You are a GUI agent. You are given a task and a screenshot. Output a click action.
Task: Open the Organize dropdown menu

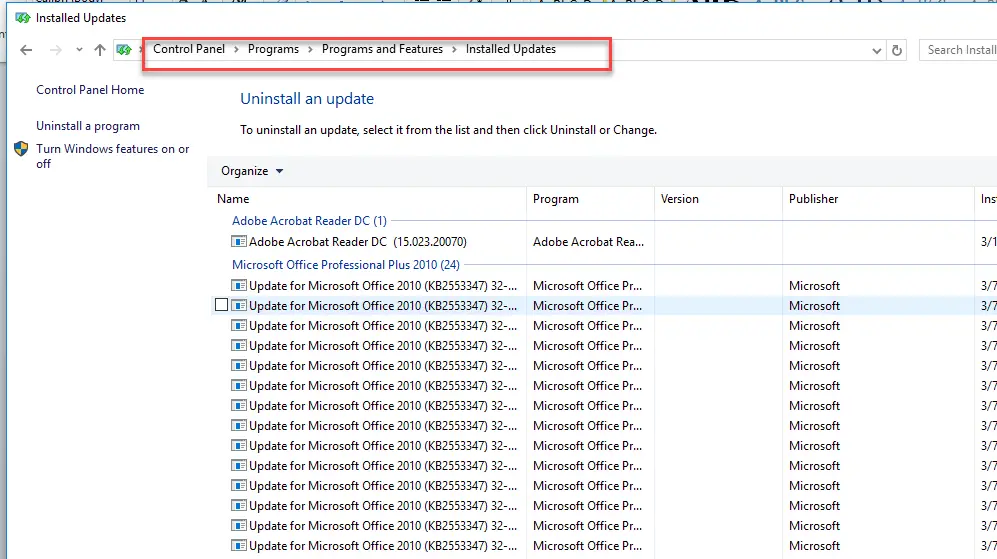pyautogui.click(x=252, y=171)
